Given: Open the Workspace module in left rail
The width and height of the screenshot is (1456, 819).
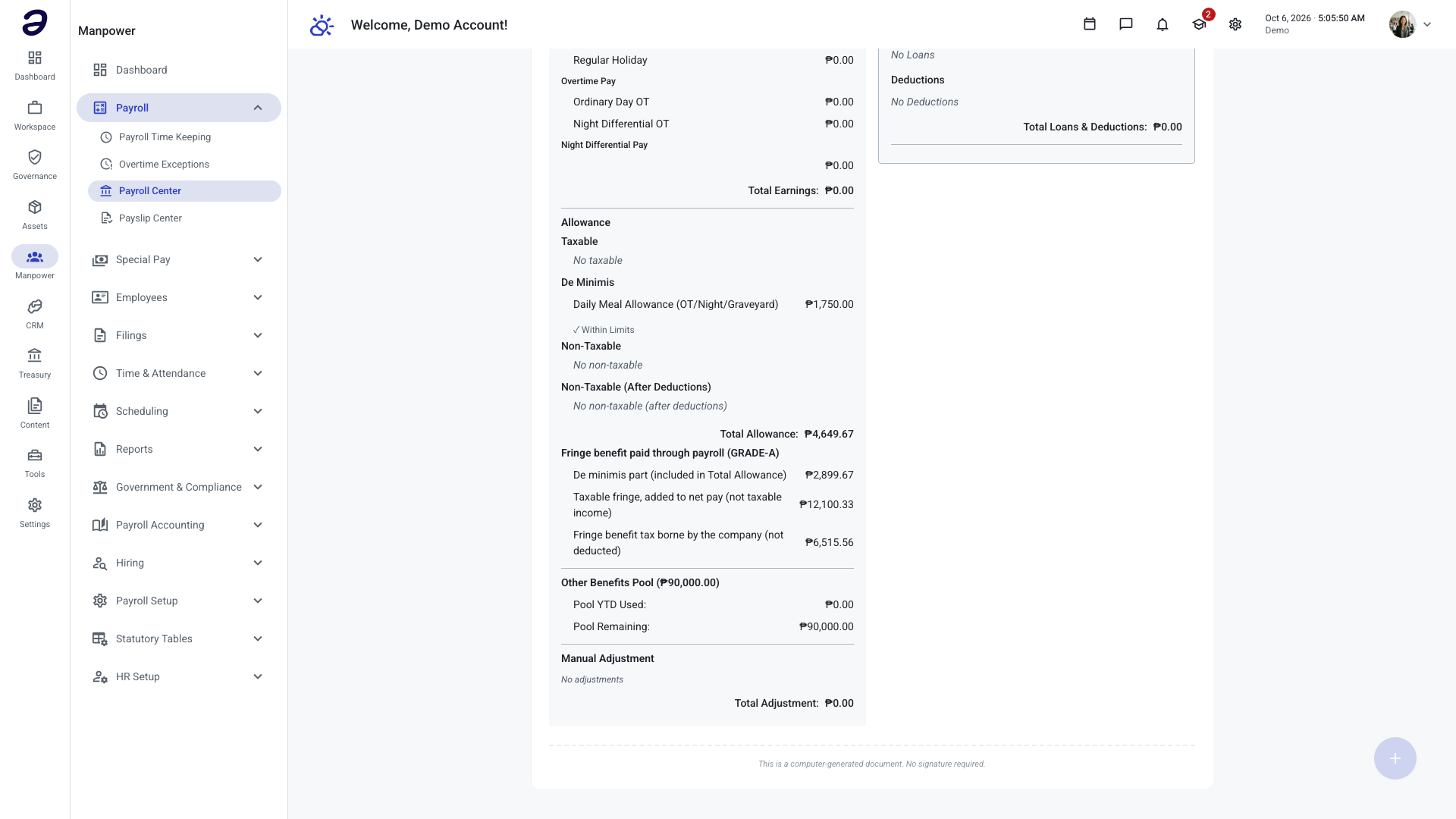Looking at the screenshot, I should [35, 115].
